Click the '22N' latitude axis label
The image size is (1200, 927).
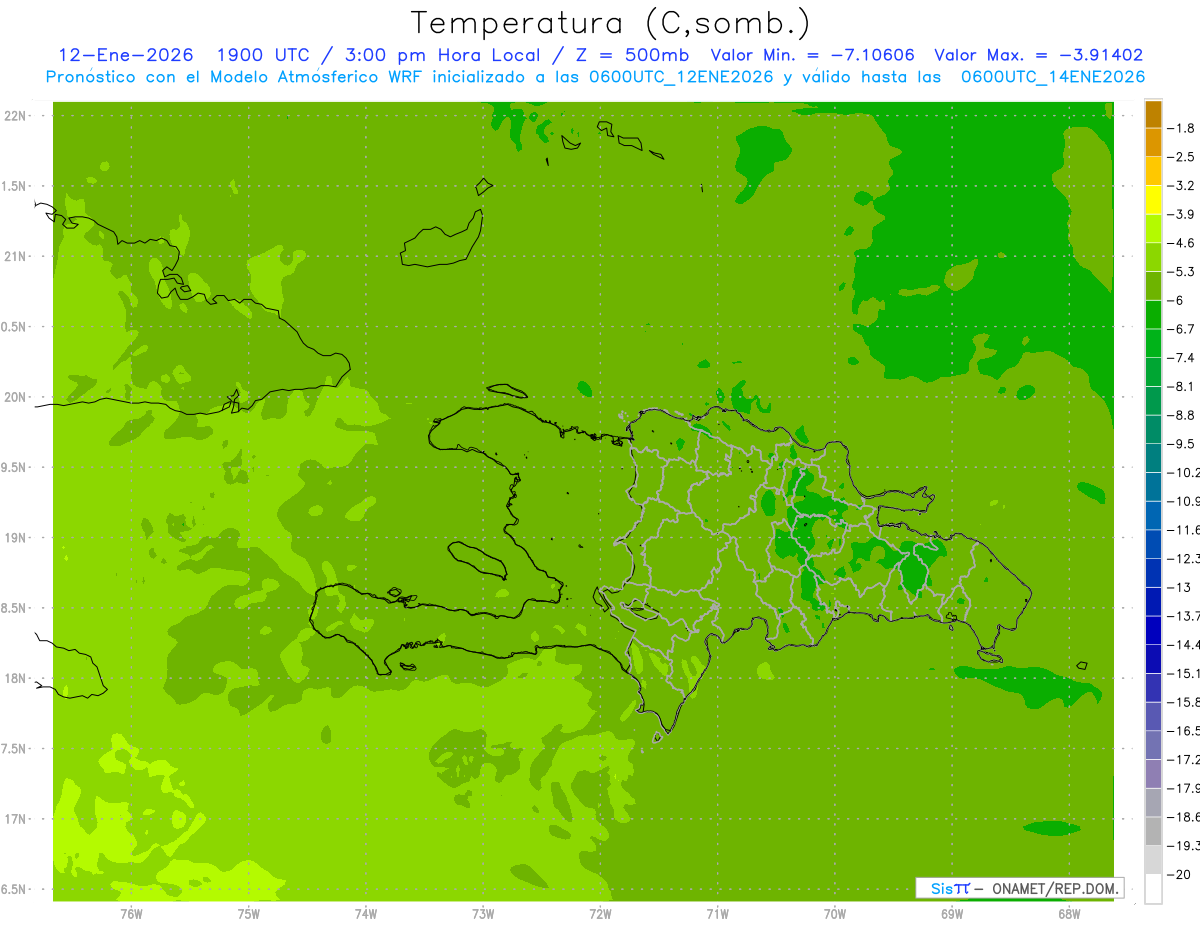[15, 116]
